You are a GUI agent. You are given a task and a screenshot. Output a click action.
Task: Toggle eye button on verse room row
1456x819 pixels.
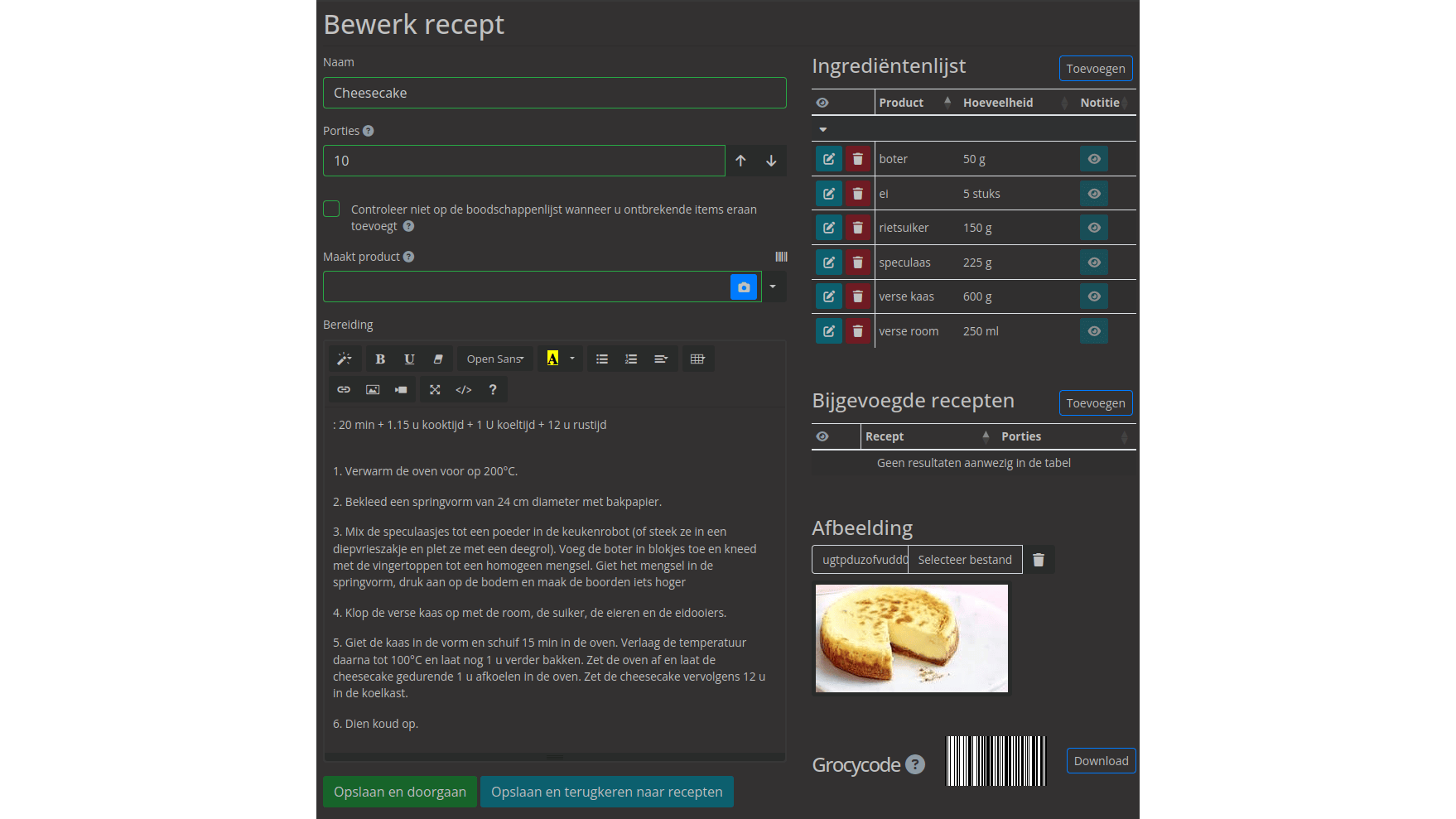coord(1094,331)
